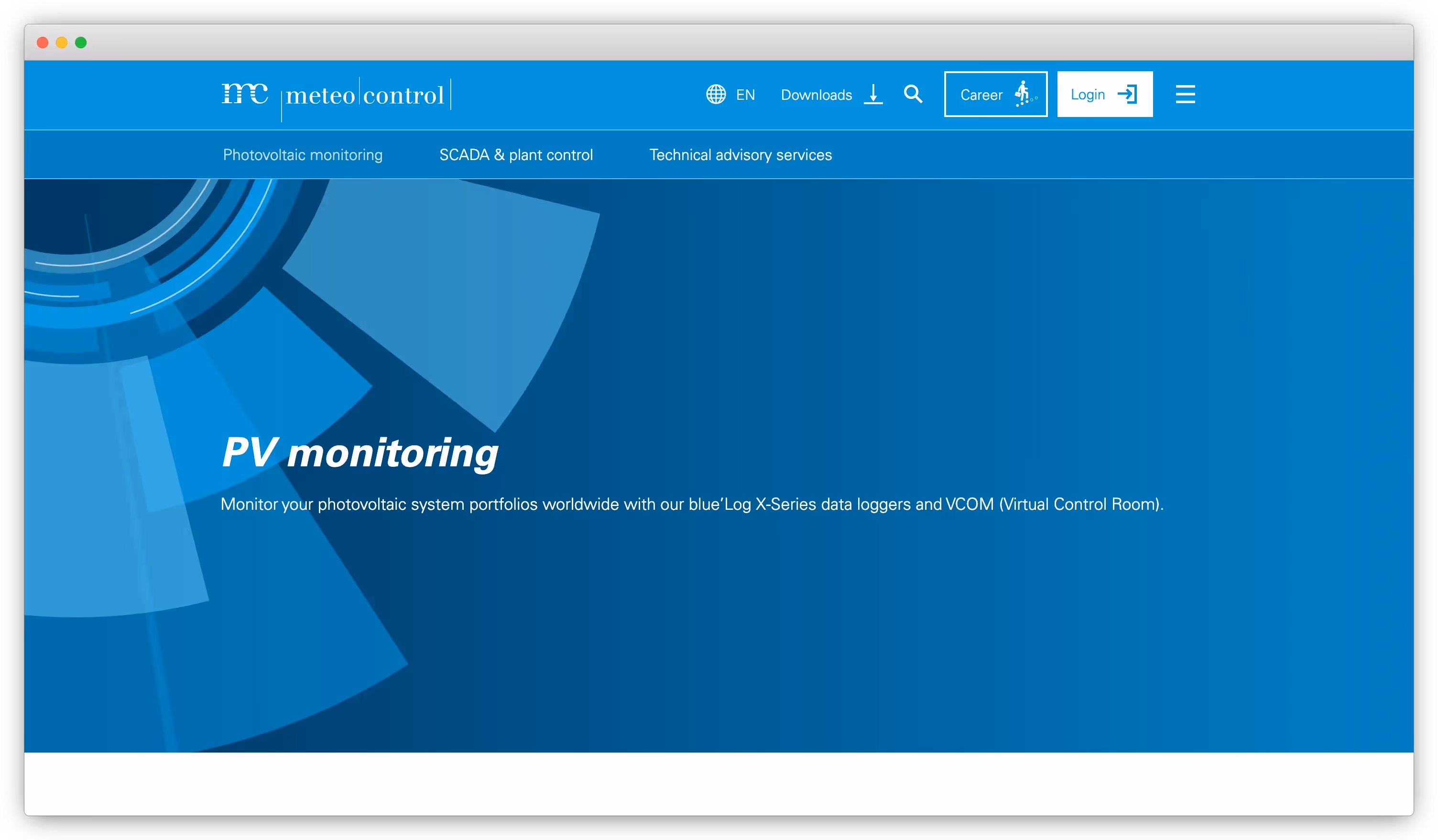Open the hamburger menu

click(x=1185, y=94)
